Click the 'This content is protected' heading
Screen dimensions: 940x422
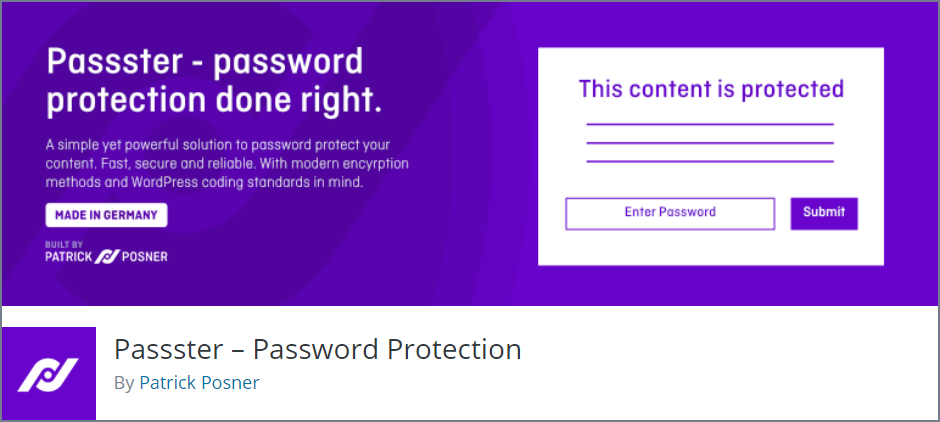tap(711, 89)
